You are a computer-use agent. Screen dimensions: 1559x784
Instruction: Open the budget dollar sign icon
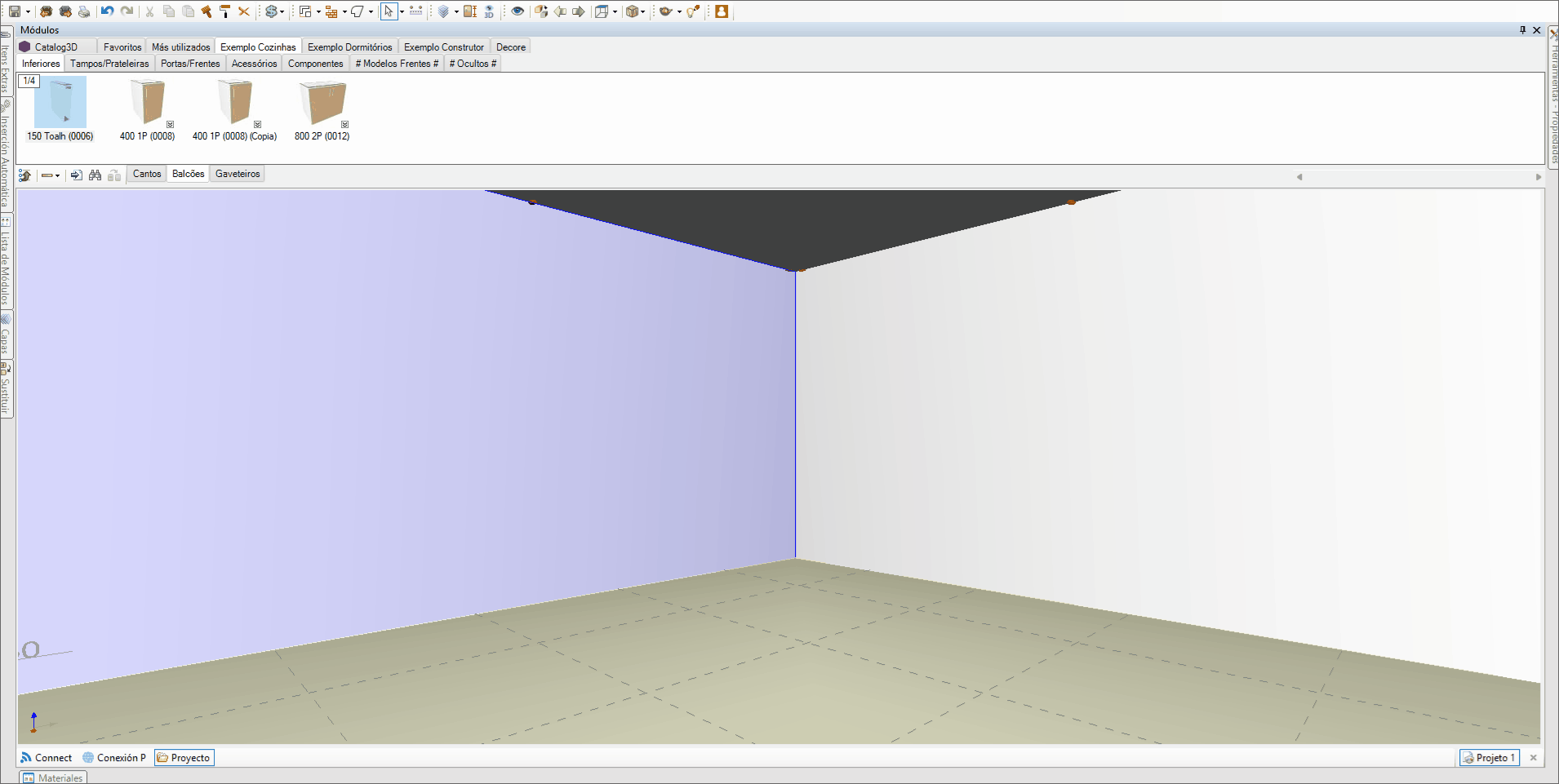(x=271, y=11)
